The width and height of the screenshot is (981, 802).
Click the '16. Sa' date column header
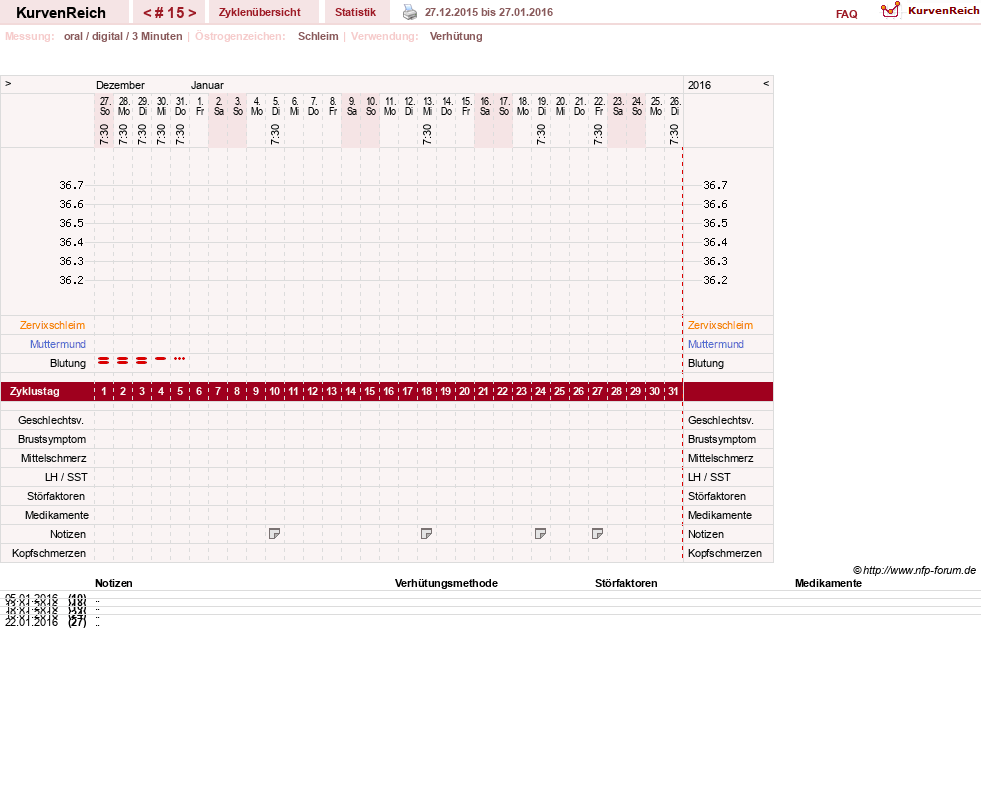(x=485, y=106)
